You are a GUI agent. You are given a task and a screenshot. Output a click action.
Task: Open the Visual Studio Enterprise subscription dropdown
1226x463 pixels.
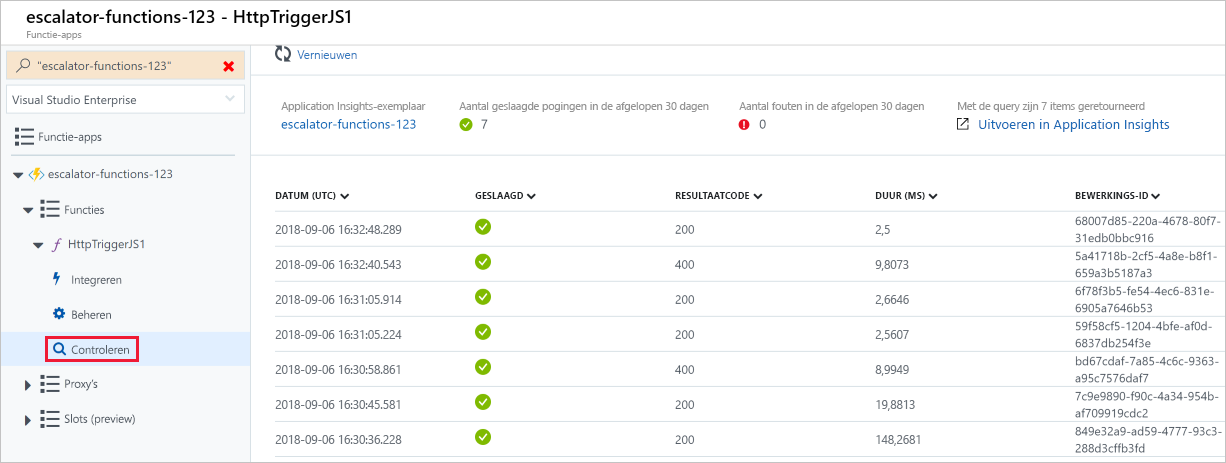pos(125,99)
